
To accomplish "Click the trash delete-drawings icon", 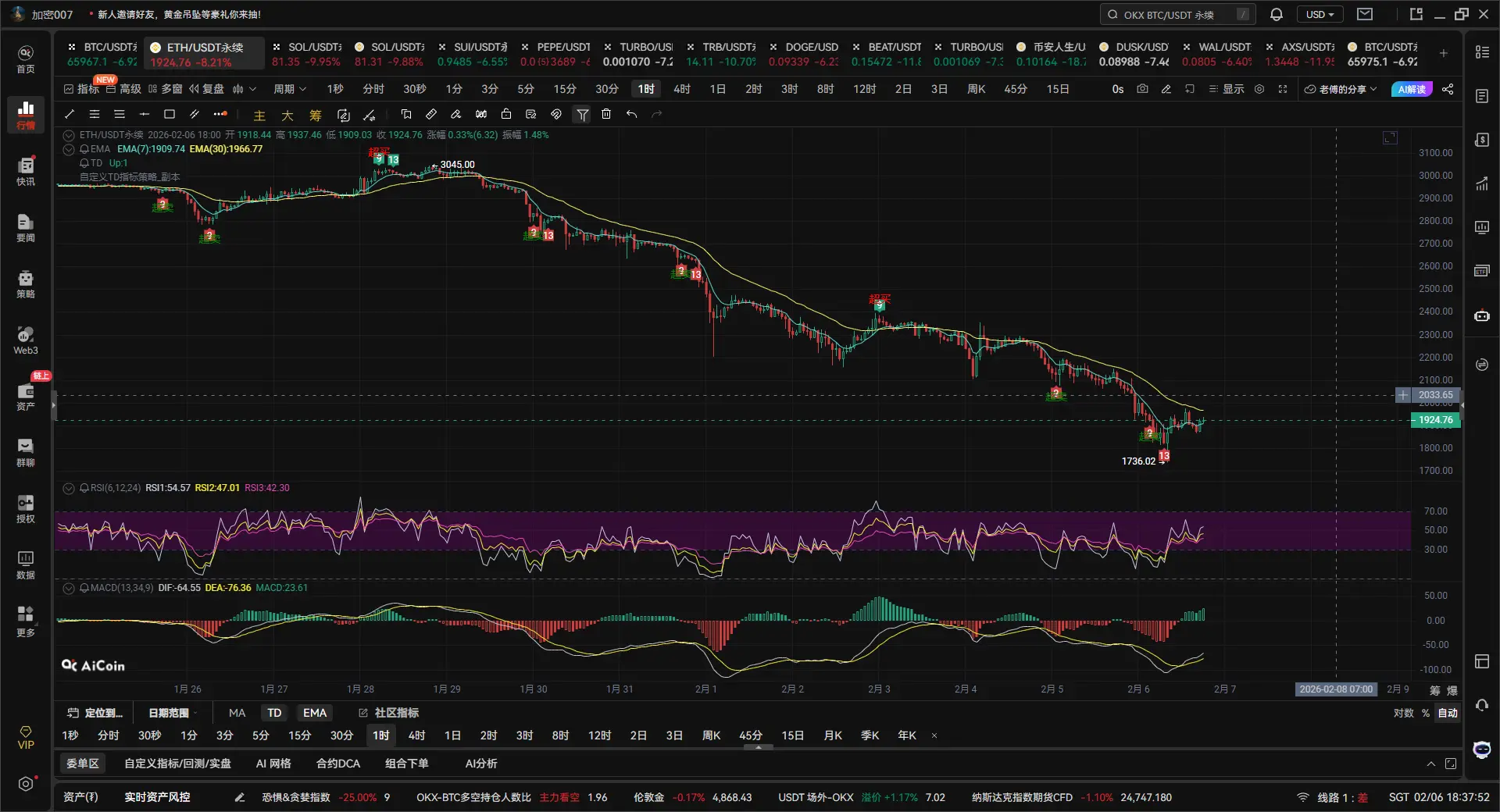I will [x=606, y=114].
